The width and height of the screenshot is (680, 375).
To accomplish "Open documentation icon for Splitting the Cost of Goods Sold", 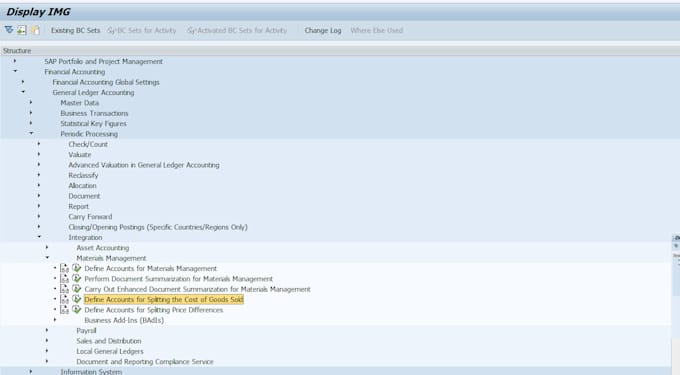I will (64, 300).
